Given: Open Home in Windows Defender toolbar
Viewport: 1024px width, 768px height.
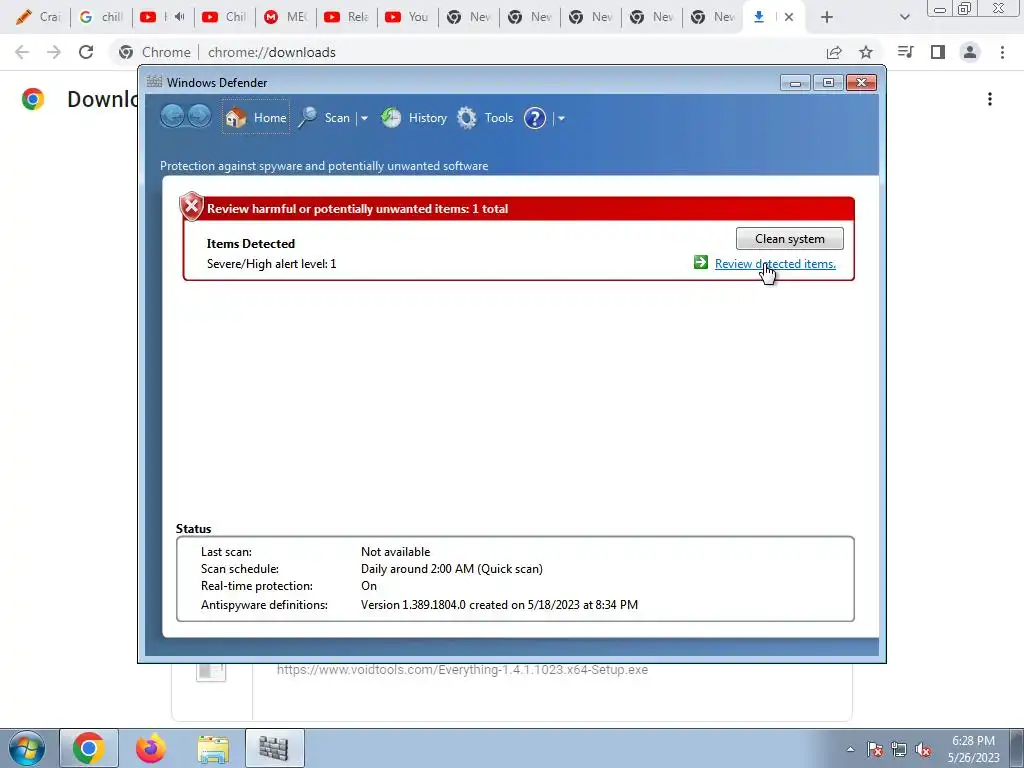Looking at the screenshot, I should 255,118.
